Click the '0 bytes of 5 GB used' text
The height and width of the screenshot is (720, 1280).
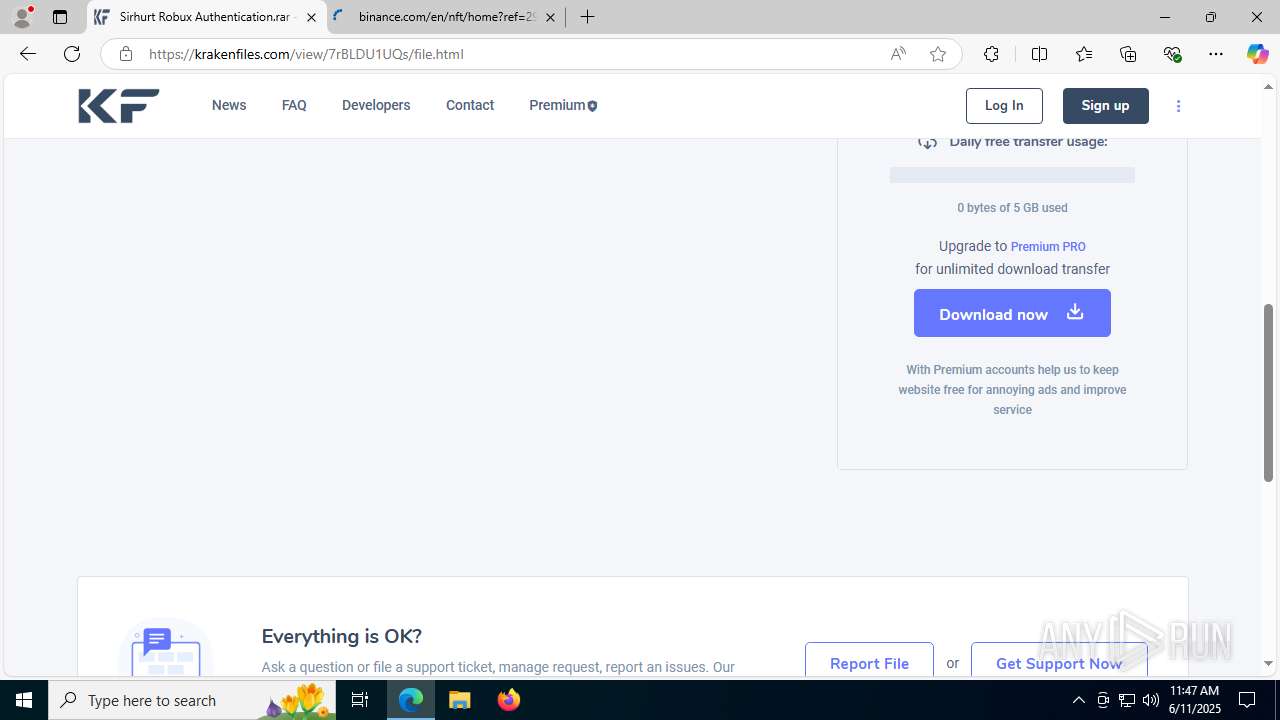click(x=1012, y=208)
